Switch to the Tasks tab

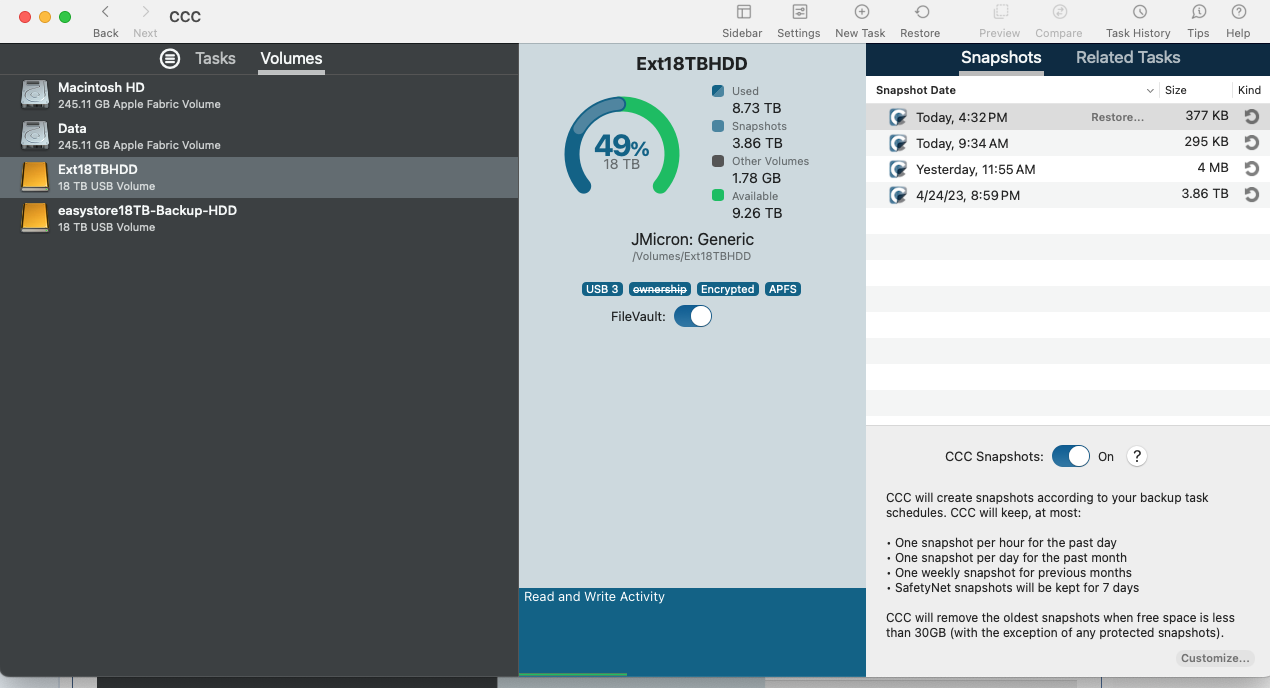point(215,58)
